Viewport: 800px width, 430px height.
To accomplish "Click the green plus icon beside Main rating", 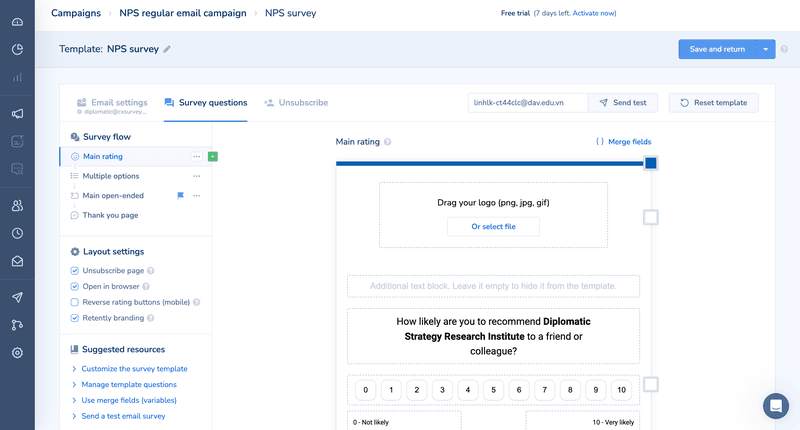I will tap(212, 157).
